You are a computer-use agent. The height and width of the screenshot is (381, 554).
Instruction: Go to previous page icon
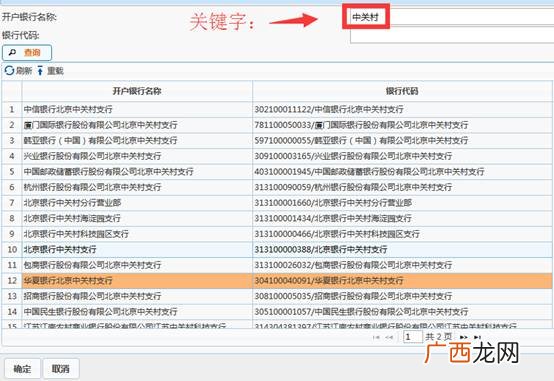tap(389, 338)
